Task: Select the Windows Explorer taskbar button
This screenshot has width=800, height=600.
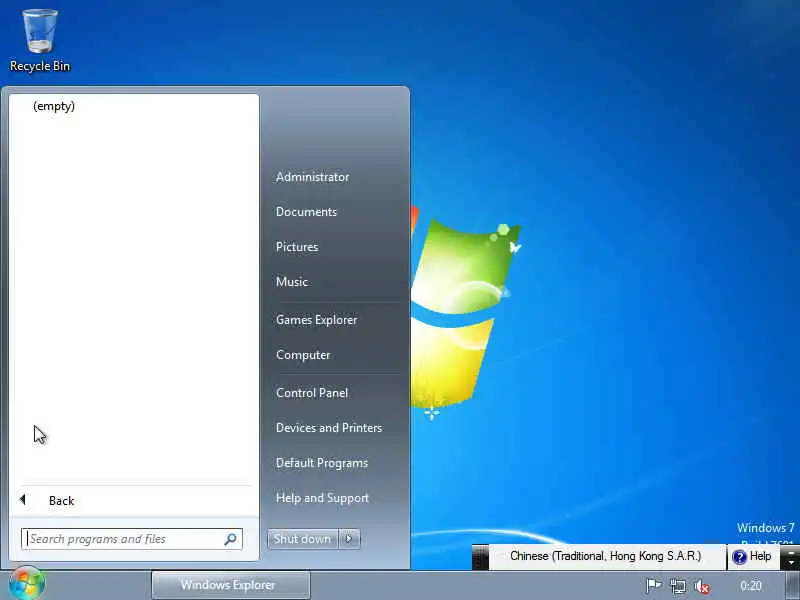Action: 231,585
